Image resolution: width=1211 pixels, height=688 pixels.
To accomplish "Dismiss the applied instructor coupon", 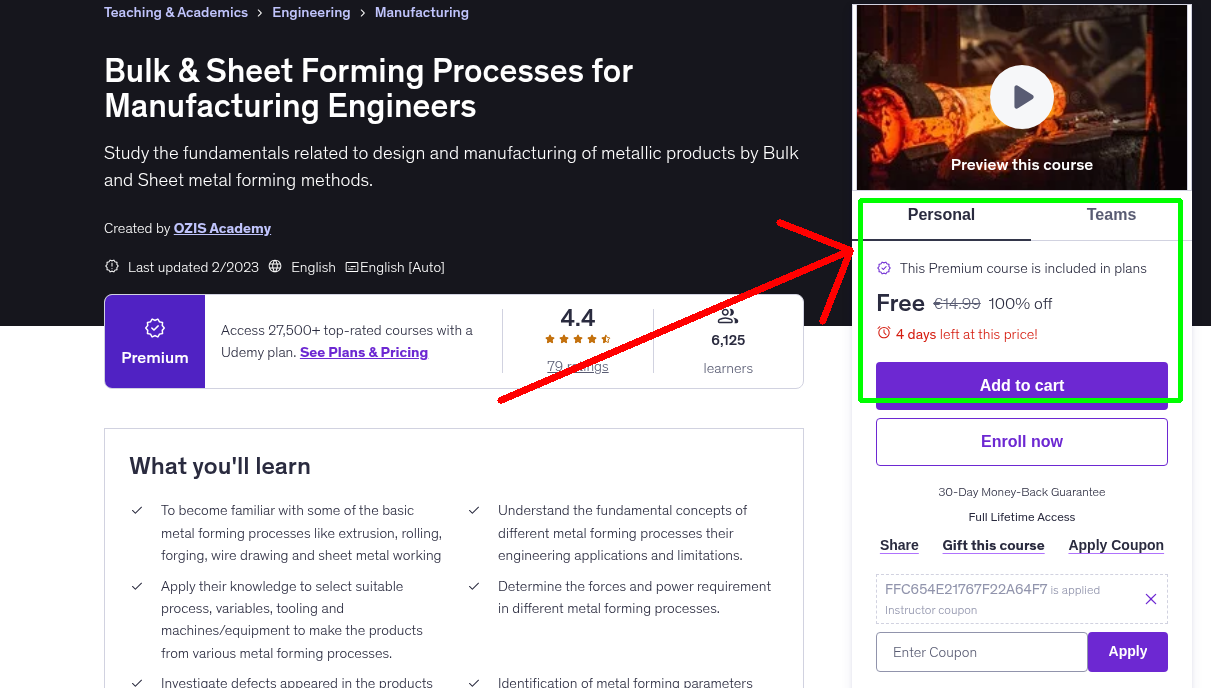I will [x=1150, y=598].
